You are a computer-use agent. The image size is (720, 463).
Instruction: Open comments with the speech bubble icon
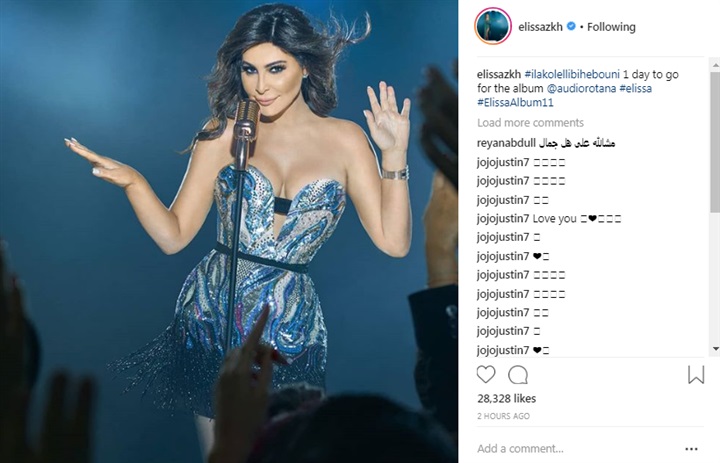click(x=518, y=375)
